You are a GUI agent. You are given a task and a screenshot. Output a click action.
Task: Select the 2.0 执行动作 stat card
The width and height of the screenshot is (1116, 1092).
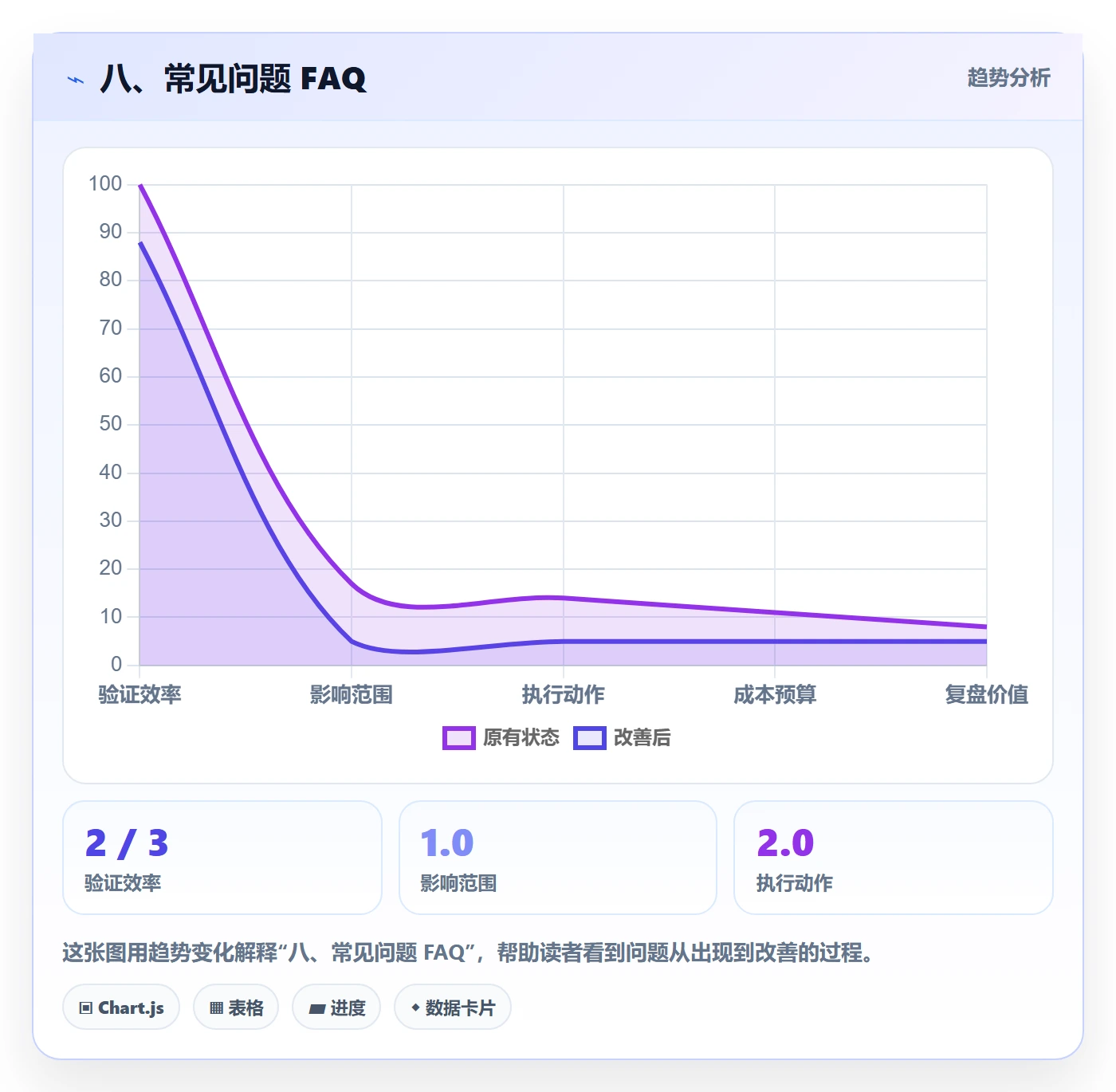(x=894, y=858)
